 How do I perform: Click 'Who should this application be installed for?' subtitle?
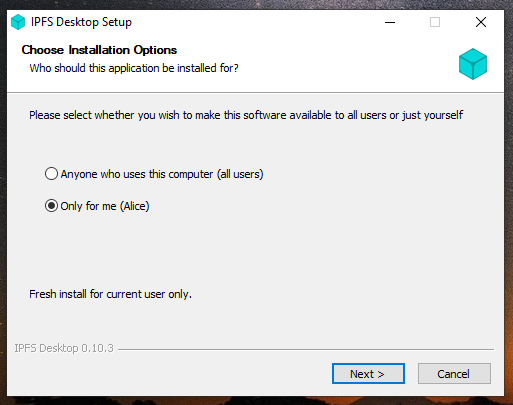134,68
